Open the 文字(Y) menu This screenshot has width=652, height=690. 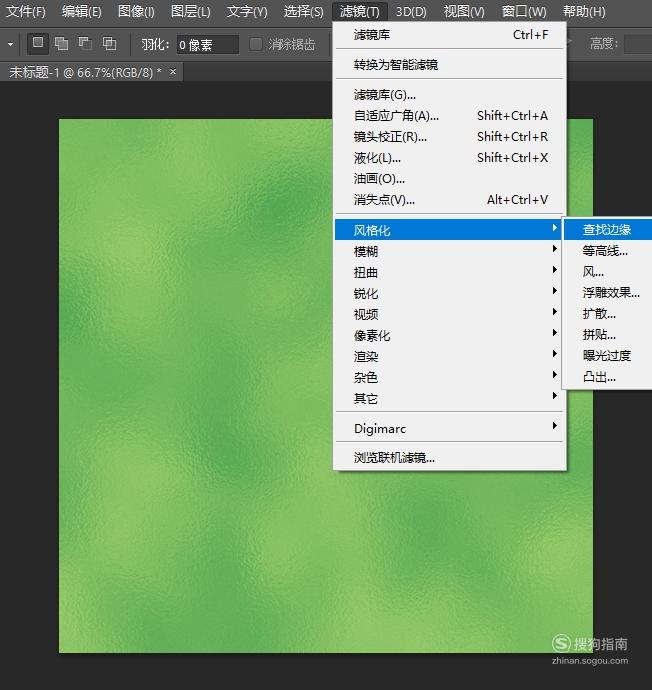coord(247,11)
